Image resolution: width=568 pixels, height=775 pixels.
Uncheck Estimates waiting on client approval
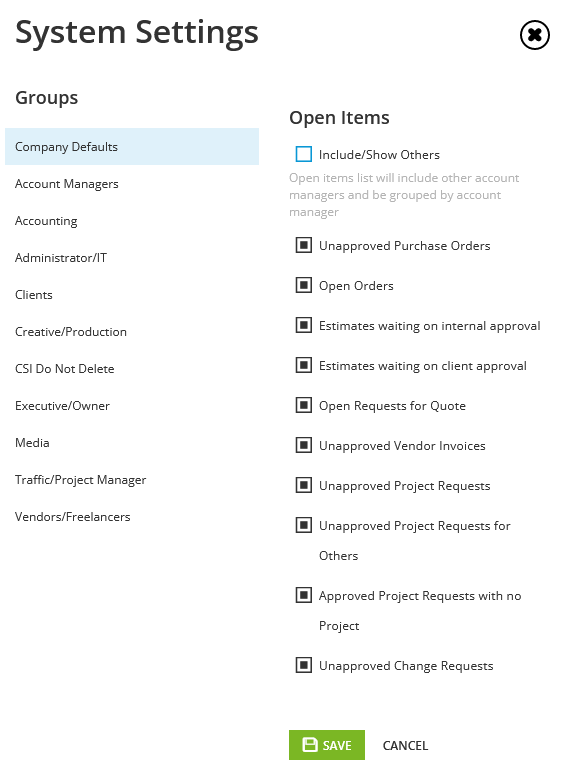tap(304, 365)
